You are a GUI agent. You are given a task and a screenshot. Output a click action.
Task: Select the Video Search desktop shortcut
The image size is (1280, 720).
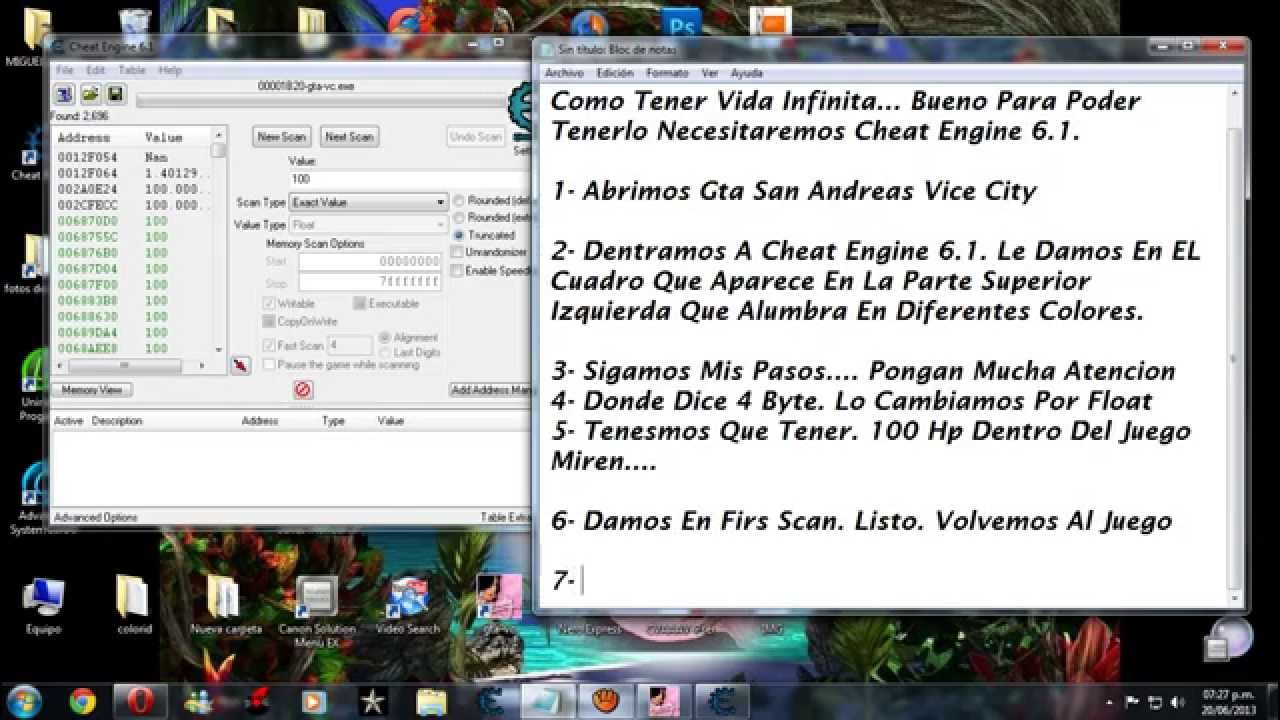click(408, 606)
